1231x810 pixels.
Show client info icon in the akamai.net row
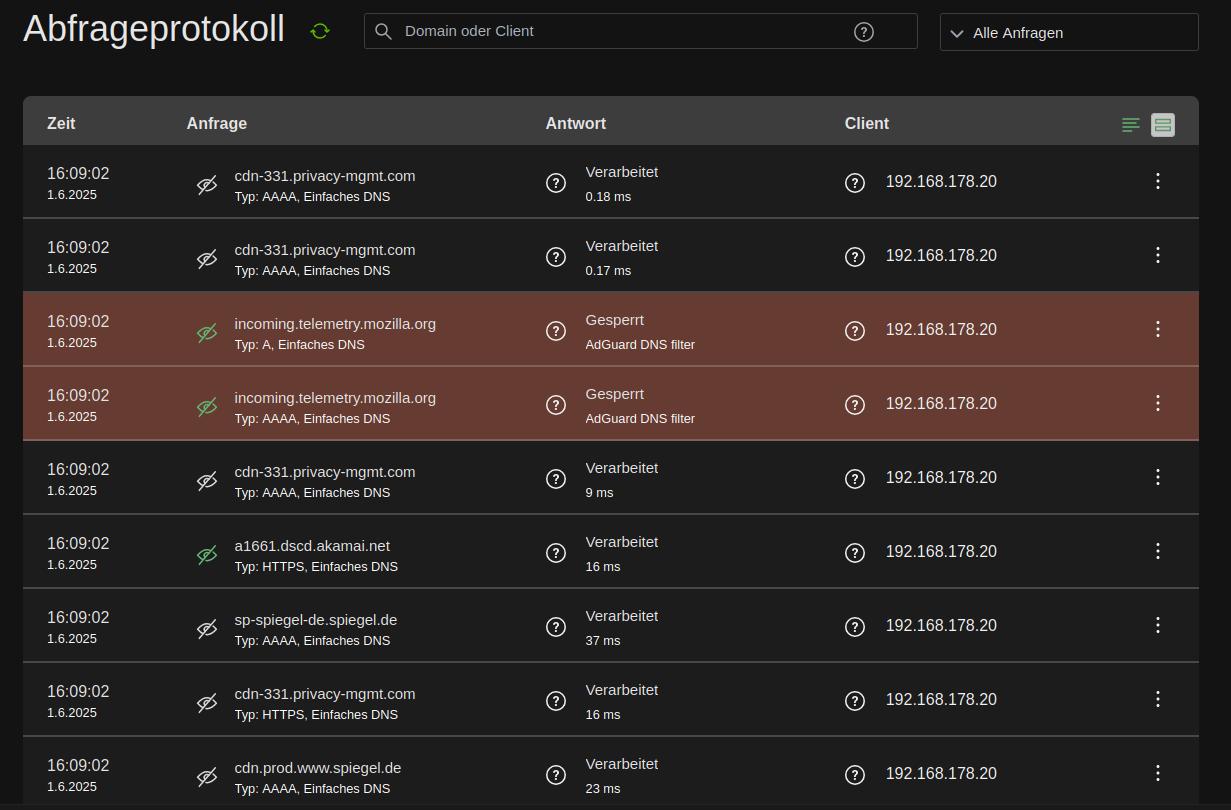pyautogui.click(x=855, y=553)
